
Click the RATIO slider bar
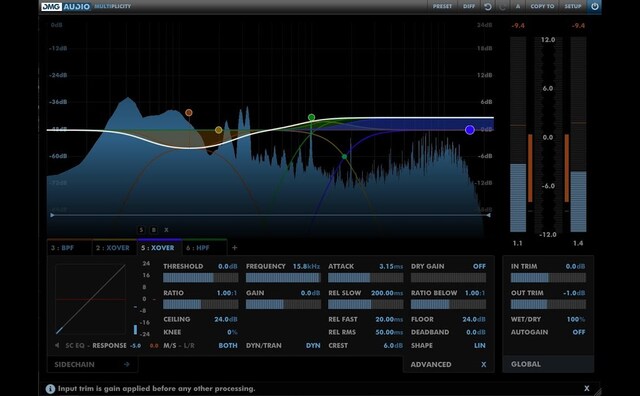[x=200, y=304]
